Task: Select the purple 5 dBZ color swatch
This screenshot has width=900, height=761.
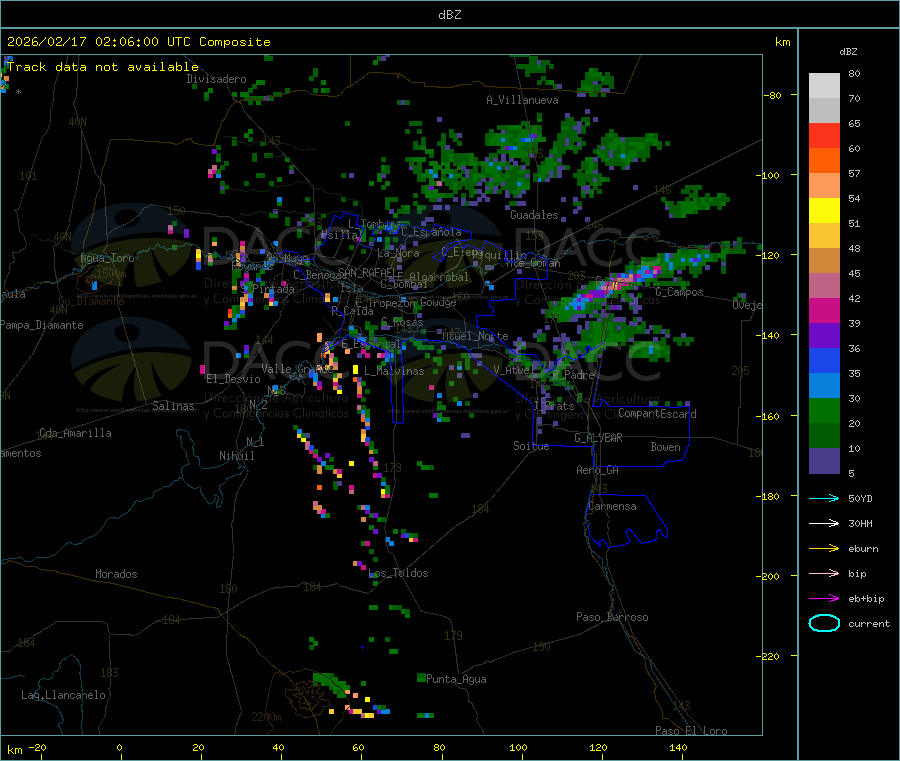Action: 824,461
